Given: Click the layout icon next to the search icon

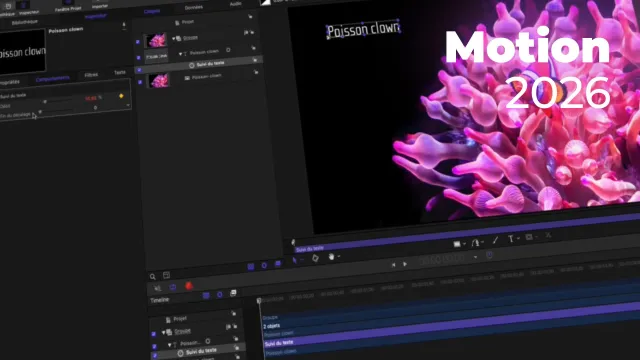Looking at the screenshot, I should coord(166,275).
